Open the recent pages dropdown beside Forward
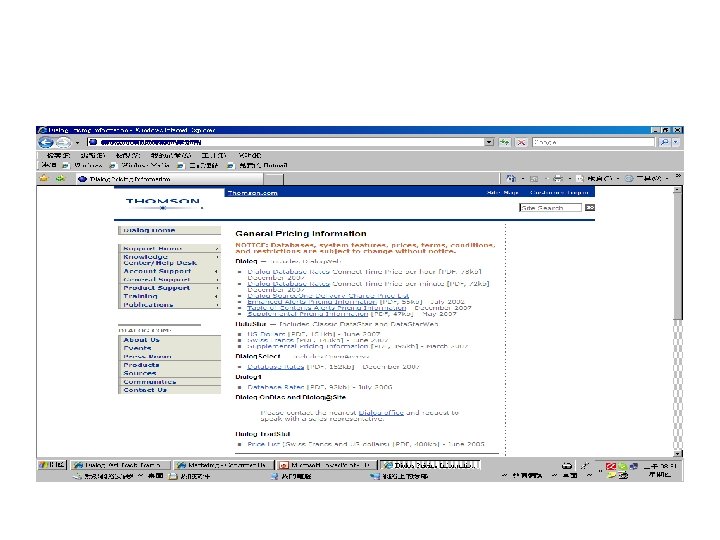 click(78, 143)
